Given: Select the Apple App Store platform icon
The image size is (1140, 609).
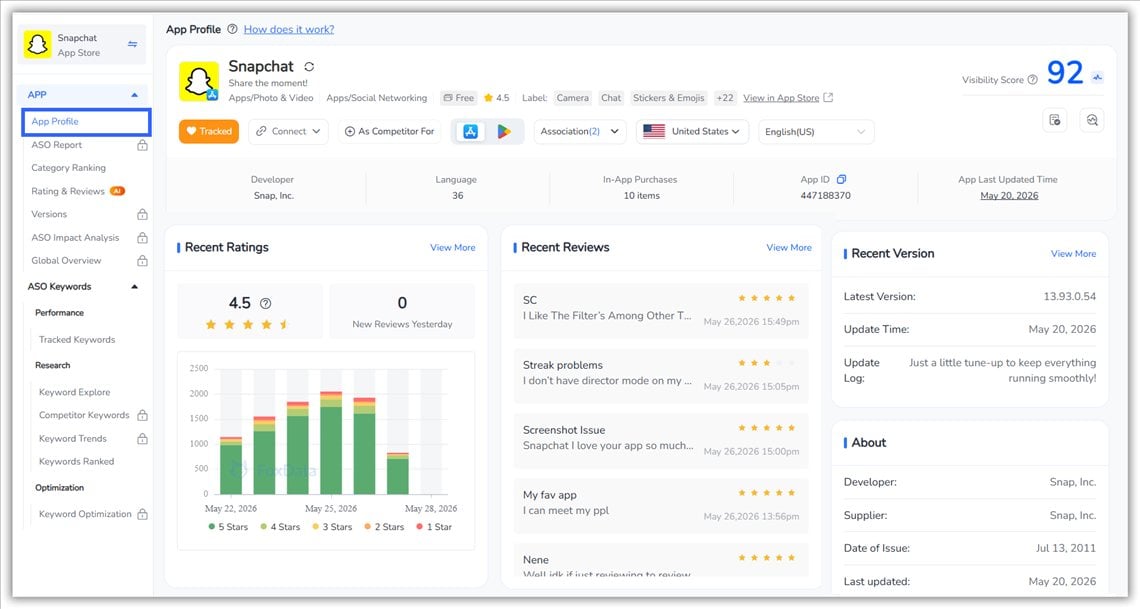Looking at the screenshot, I should pos(470,132).
